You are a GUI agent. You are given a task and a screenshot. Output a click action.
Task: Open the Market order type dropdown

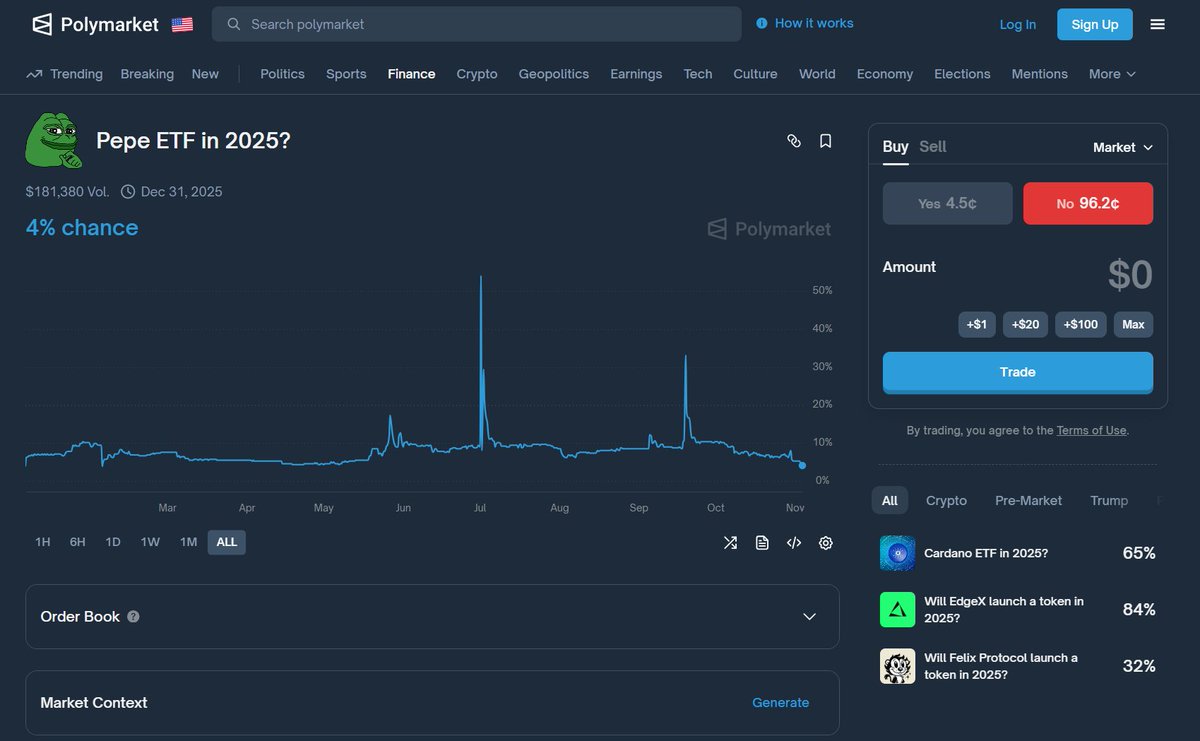tap(1123, 147)
